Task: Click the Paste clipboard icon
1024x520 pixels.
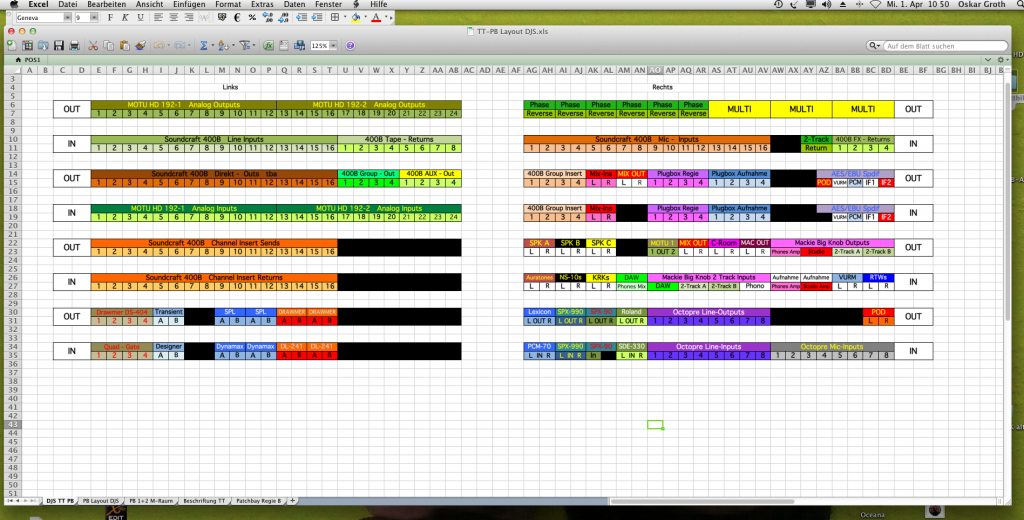Action: click(x=124, y=46)
